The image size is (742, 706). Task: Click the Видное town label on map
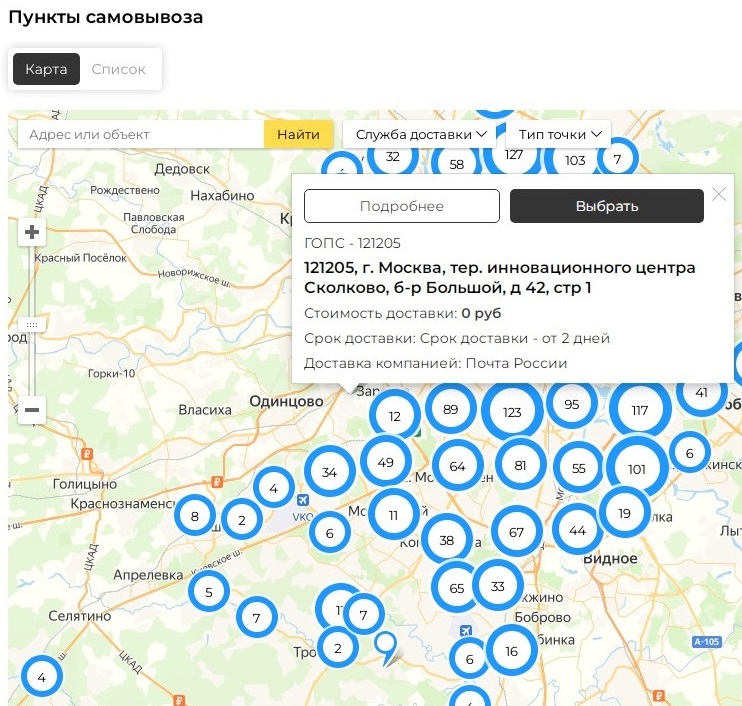click(610, 558)
